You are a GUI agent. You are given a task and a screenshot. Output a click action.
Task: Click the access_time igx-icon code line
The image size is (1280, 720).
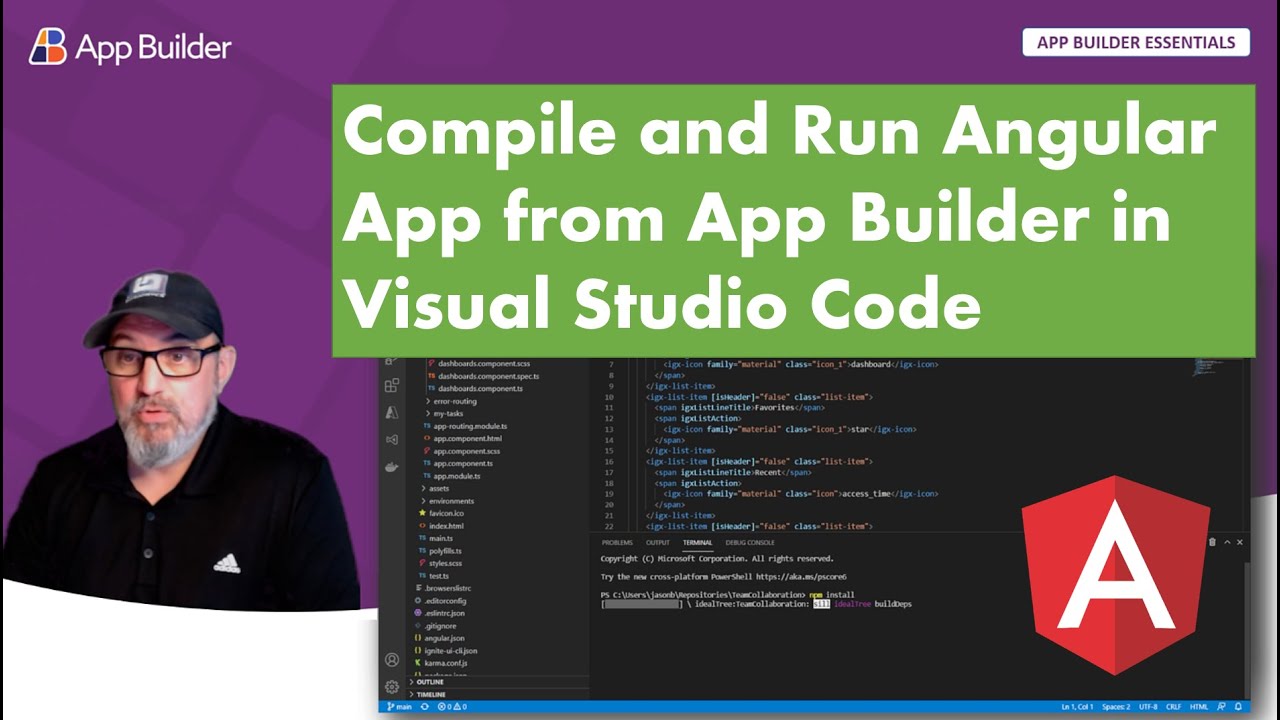tap(800, 494)
